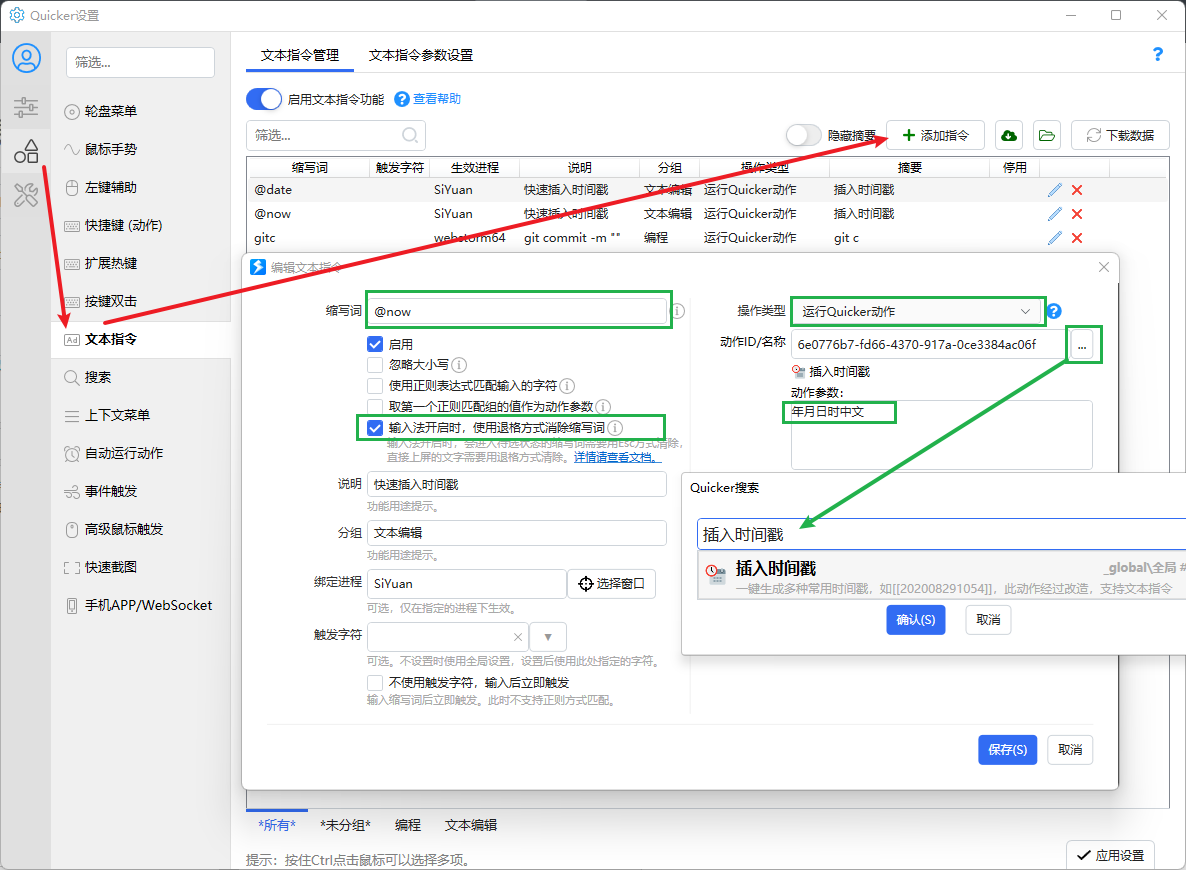The width and height of the screenshot is (1186, 870).
Task: Click the user account avatar icon
Action: tap(26, 59)
